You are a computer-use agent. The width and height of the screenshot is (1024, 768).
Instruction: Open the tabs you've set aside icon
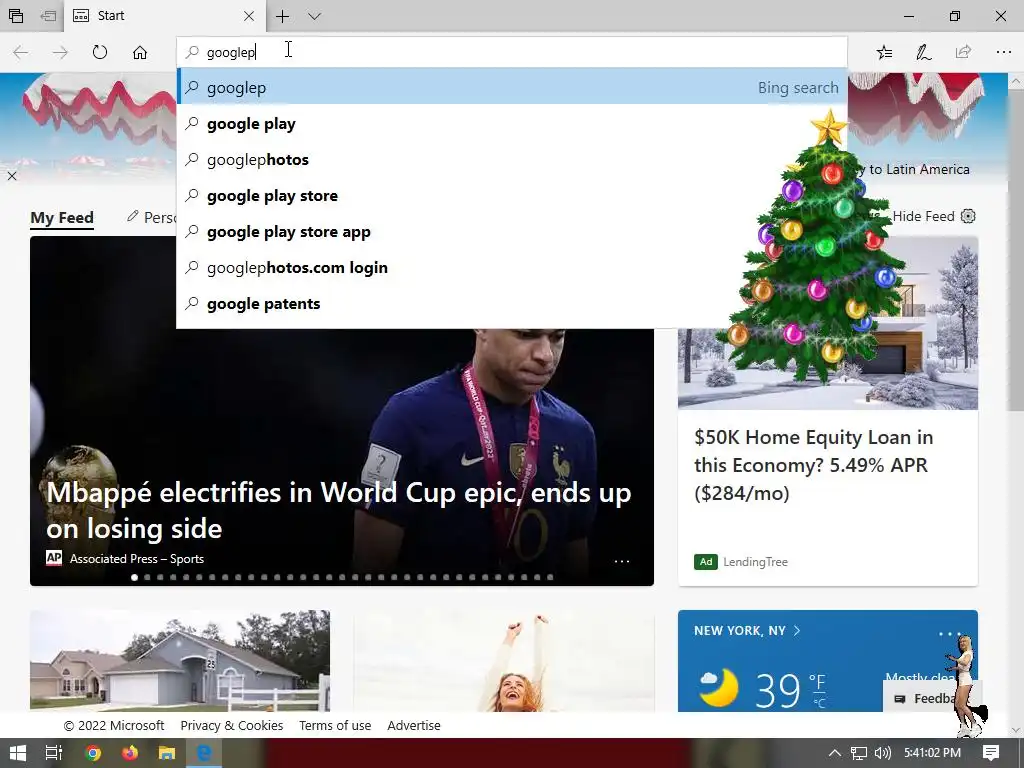[16, 16]
